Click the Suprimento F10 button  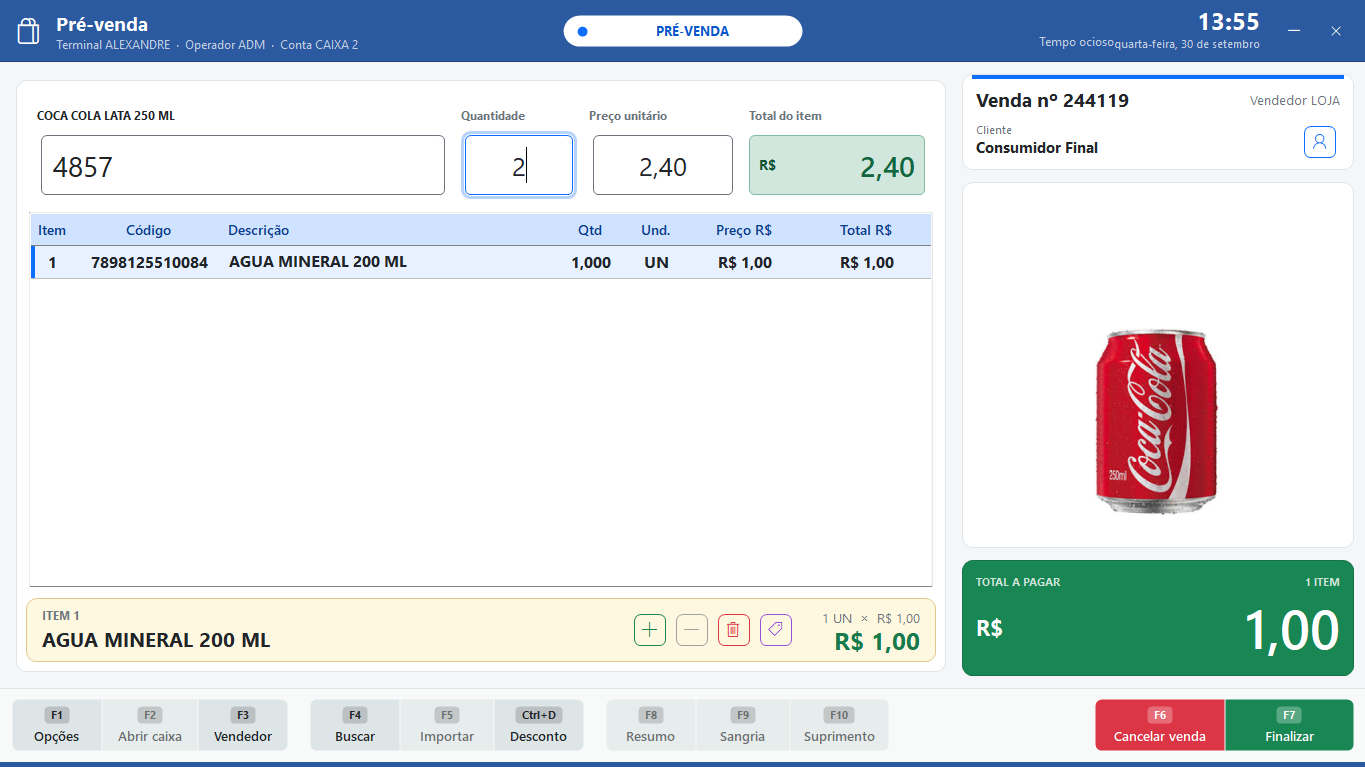pos(839,726)
